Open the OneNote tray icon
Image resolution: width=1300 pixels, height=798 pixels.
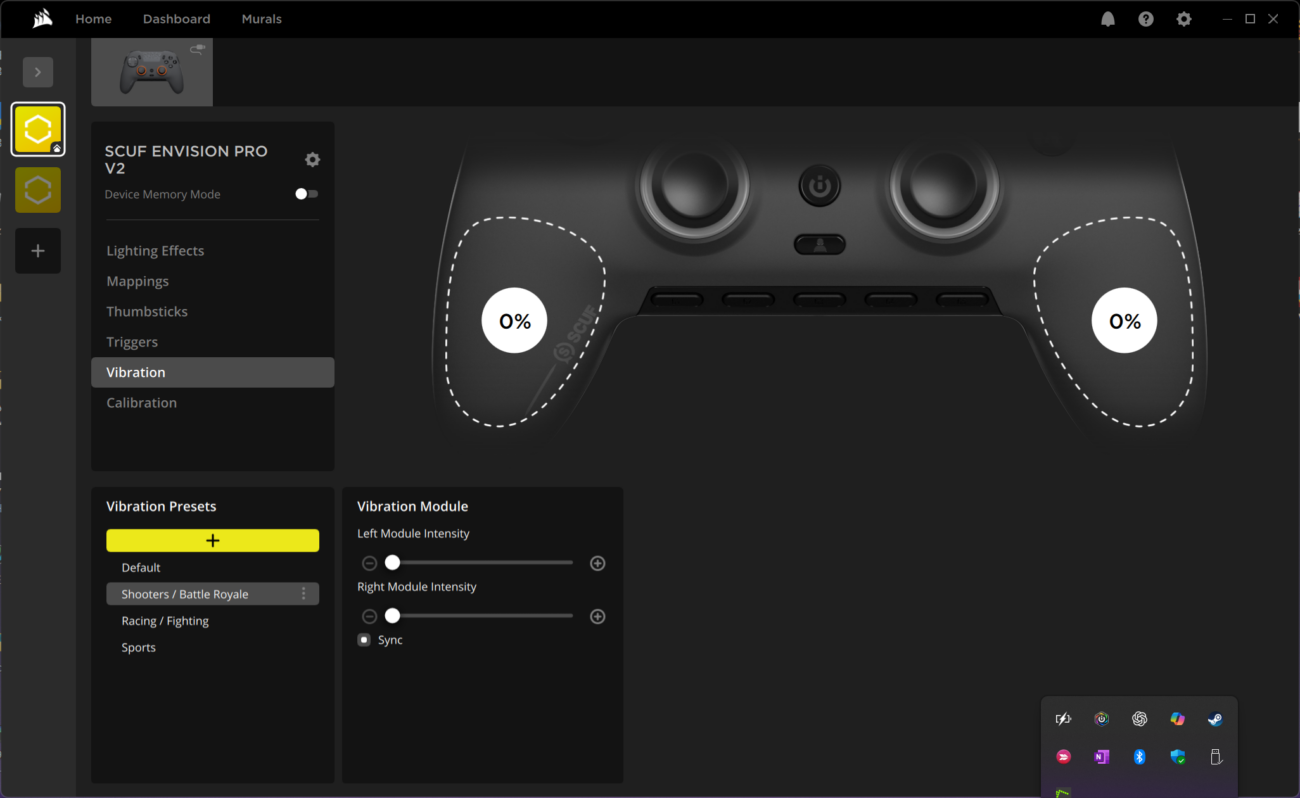1101,757
